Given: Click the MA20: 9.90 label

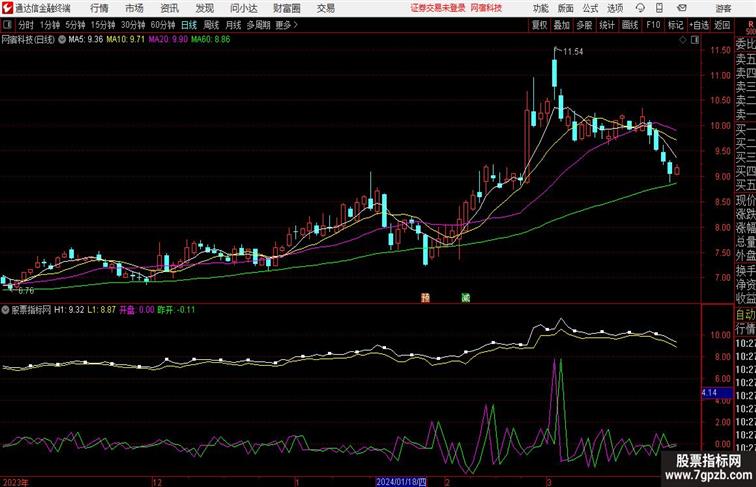Looking at the screenshot, I should tap(168, 40).
